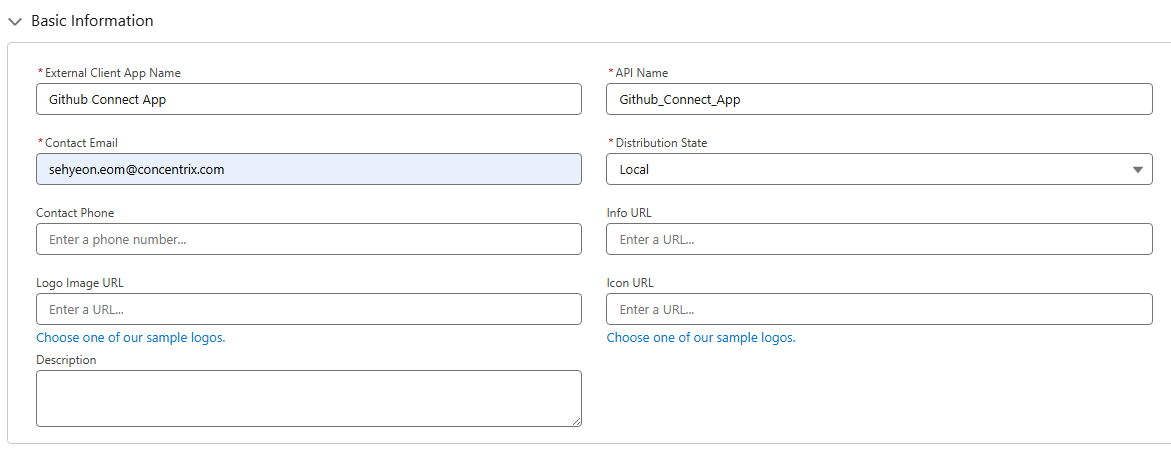Open the Distribution State combo box
1171x451 pixels.
click(868, 169)
